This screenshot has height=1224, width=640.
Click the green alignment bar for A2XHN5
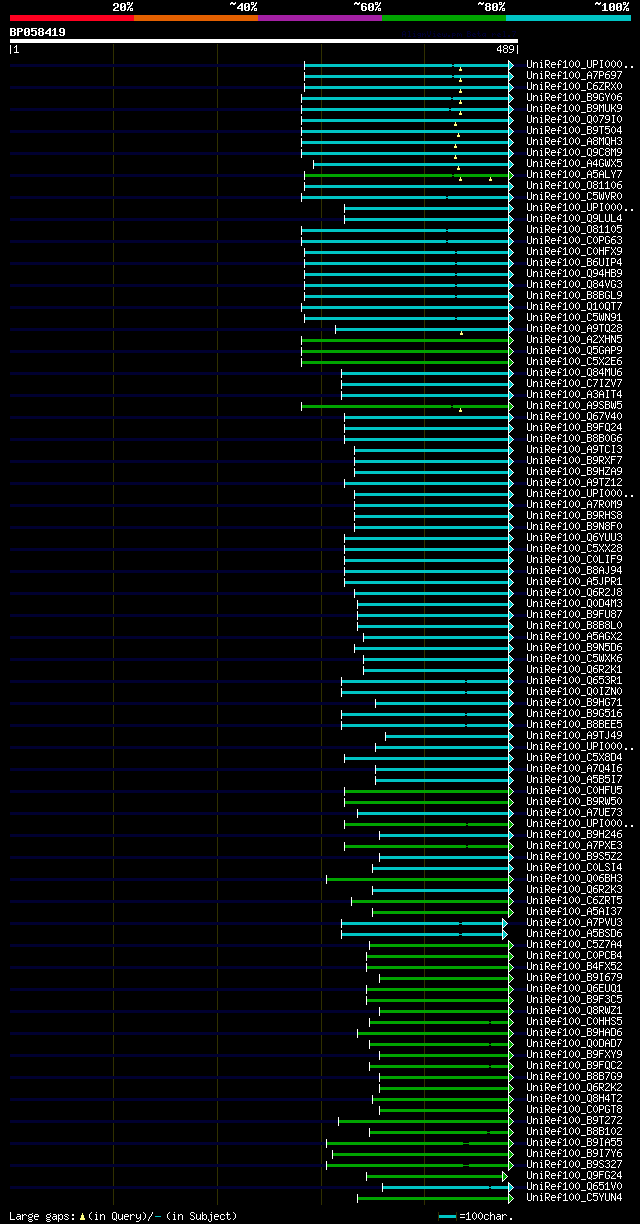pyautogui.click(x=407, y=340)
